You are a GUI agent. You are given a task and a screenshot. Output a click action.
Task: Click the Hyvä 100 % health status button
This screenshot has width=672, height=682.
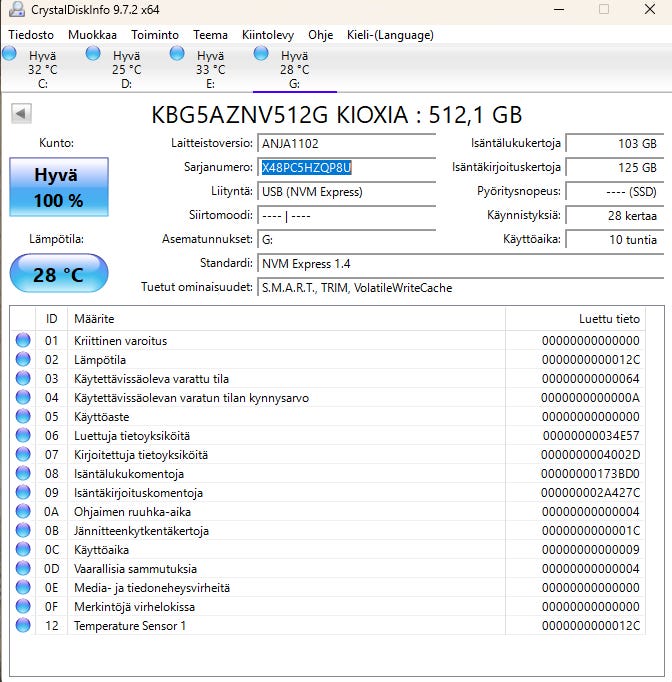[58, 187]
